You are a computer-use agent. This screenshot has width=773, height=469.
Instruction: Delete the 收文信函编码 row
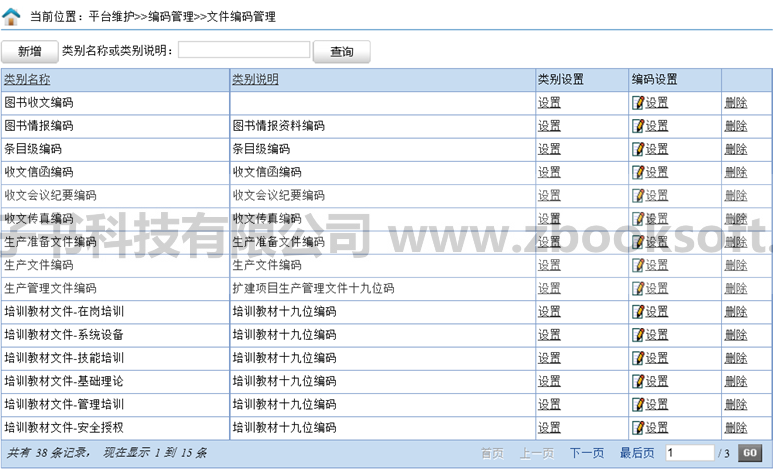(736, 172)
